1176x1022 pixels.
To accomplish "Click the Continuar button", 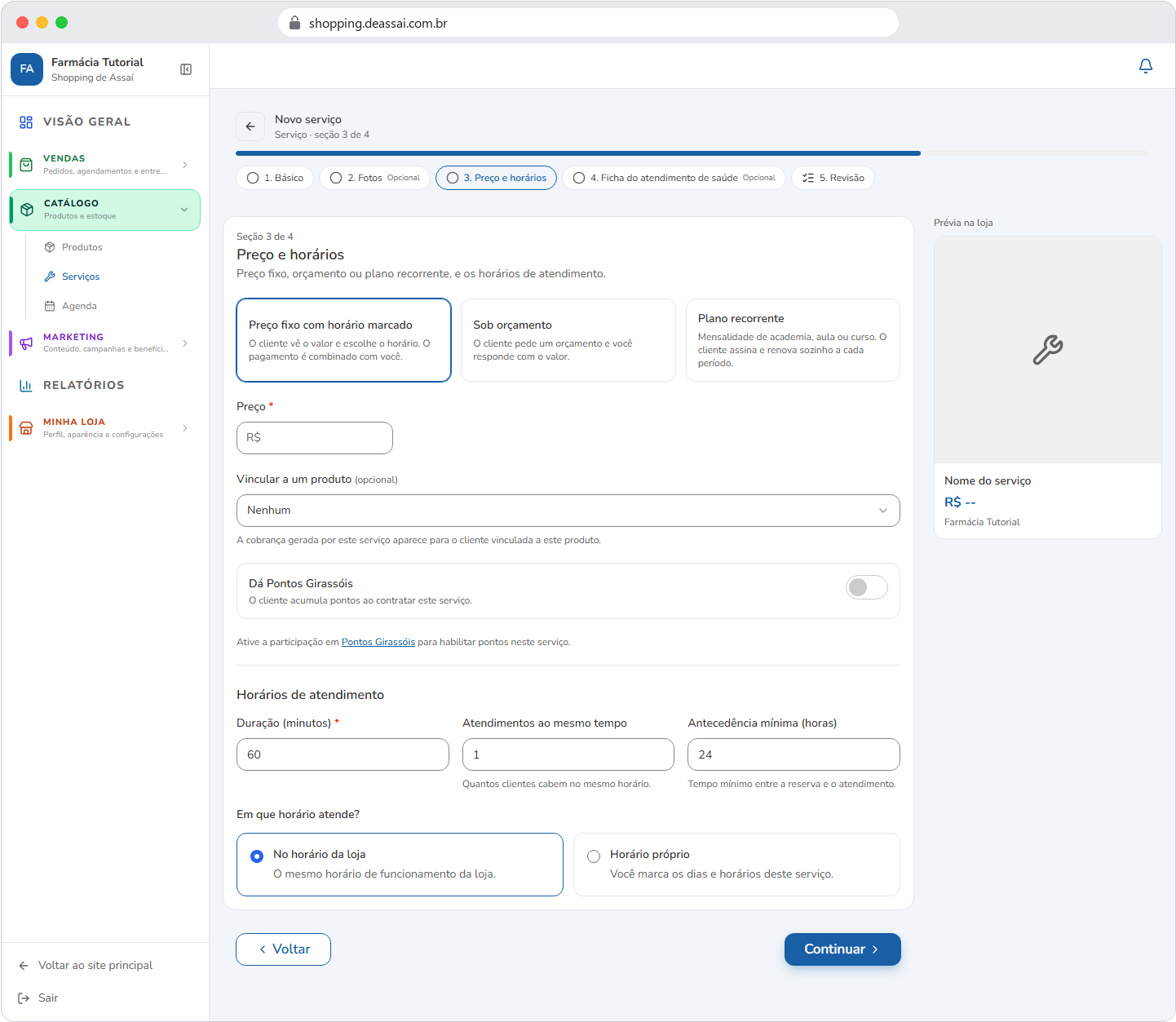I will (x=842, y=949).
